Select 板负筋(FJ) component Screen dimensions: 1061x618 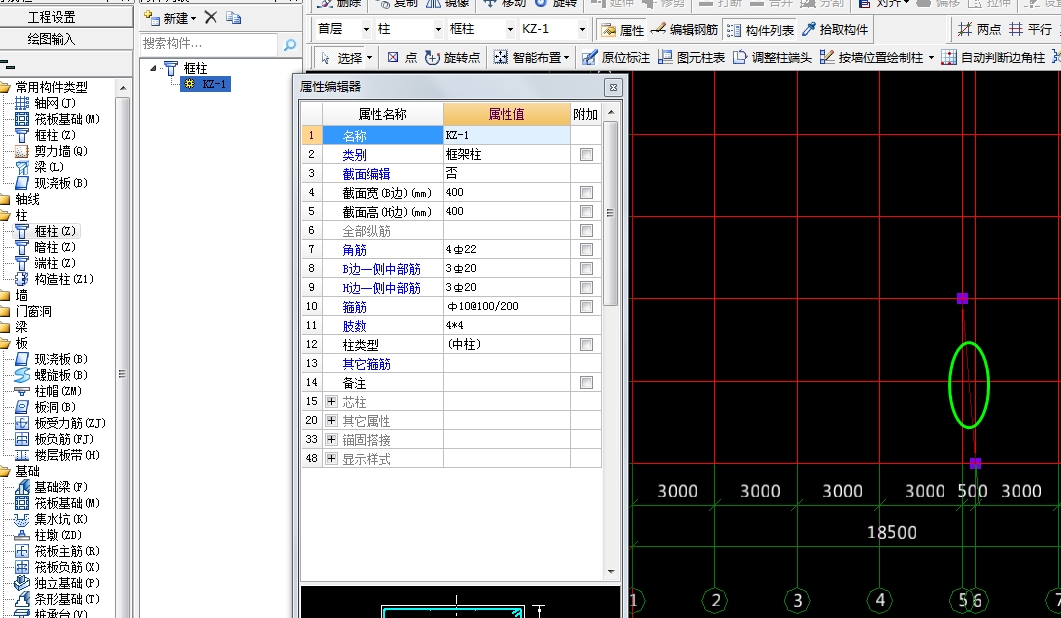pyautogui.click(x=55, y=439)
